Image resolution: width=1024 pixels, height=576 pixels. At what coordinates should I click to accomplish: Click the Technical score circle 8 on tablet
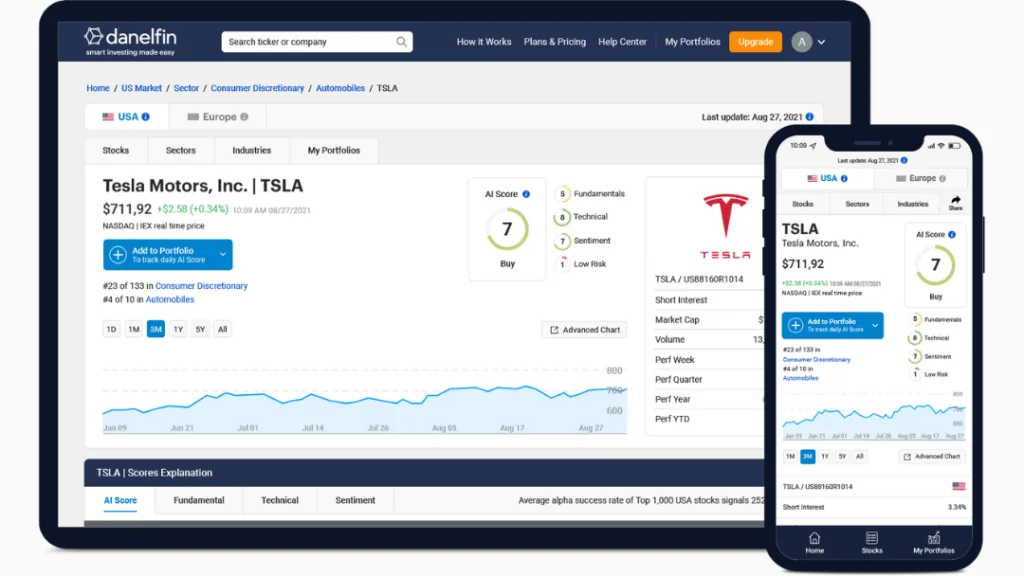click(x=562, y=217)
